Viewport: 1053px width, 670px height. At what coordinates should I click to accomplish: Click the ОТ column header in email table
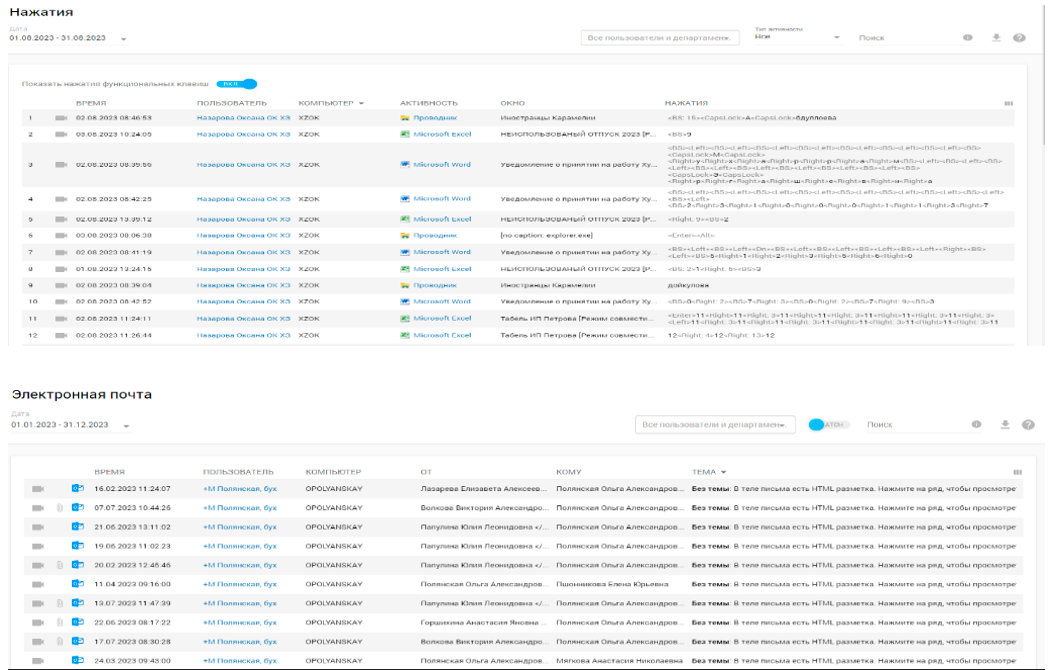426,472
